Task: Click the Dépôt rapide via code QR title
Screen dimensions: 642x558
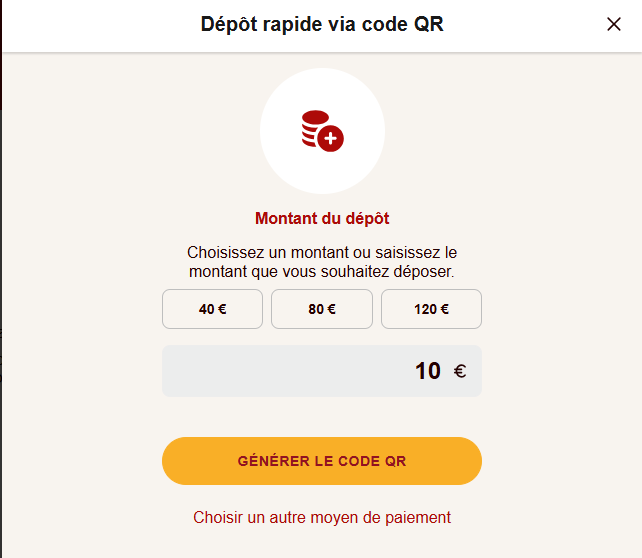Action: [x=322, y=24]
